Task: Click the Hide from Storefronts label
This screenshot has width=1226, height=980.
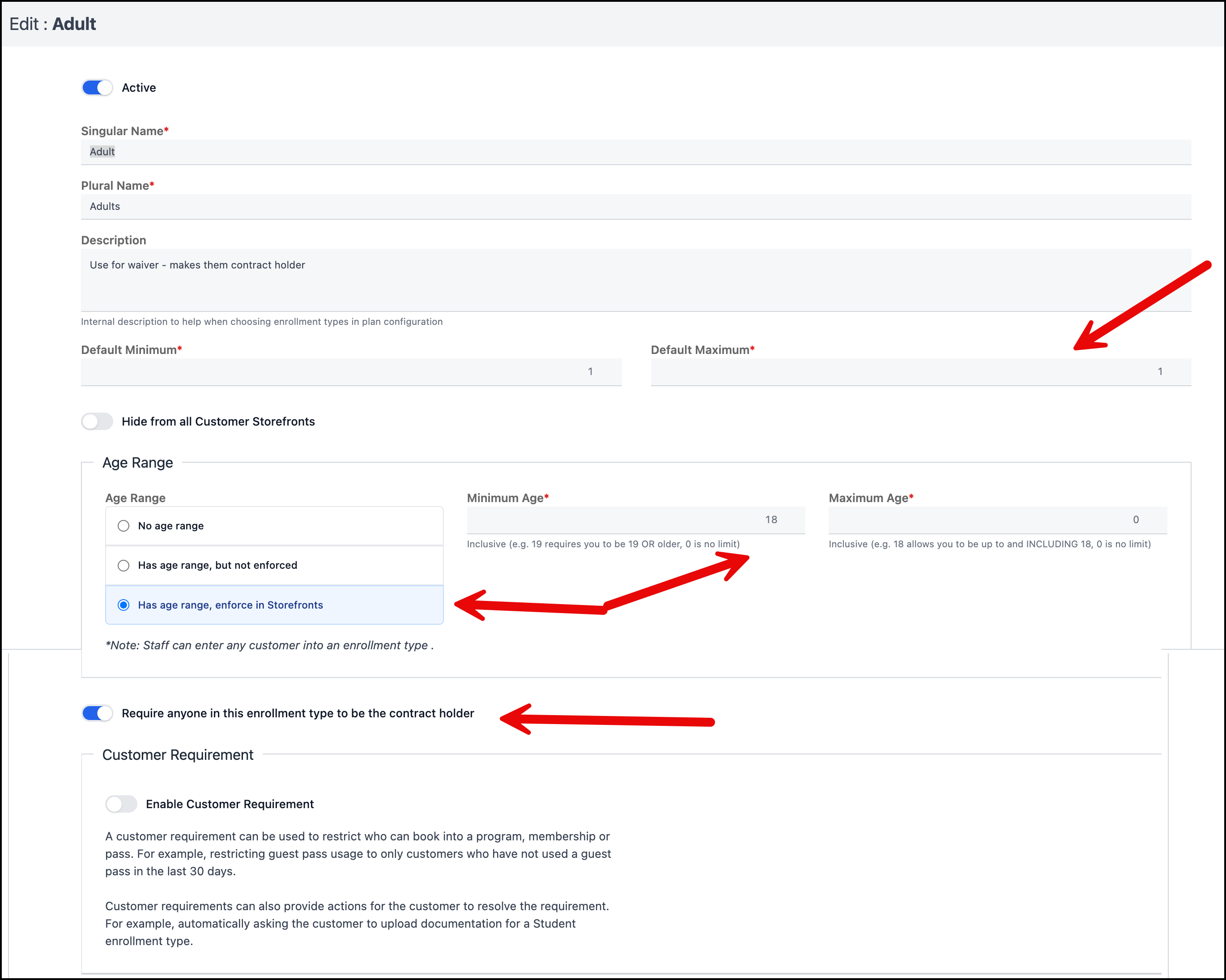Action: coord(218,422)
